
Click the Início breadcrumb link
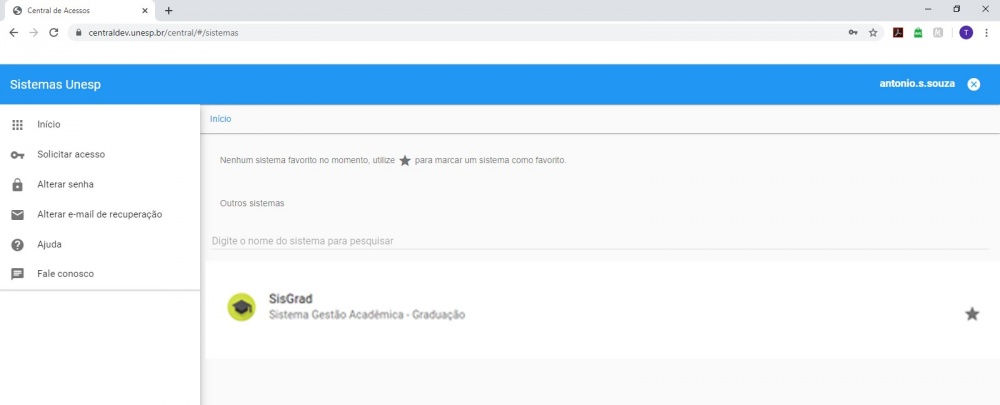(220, 119)
